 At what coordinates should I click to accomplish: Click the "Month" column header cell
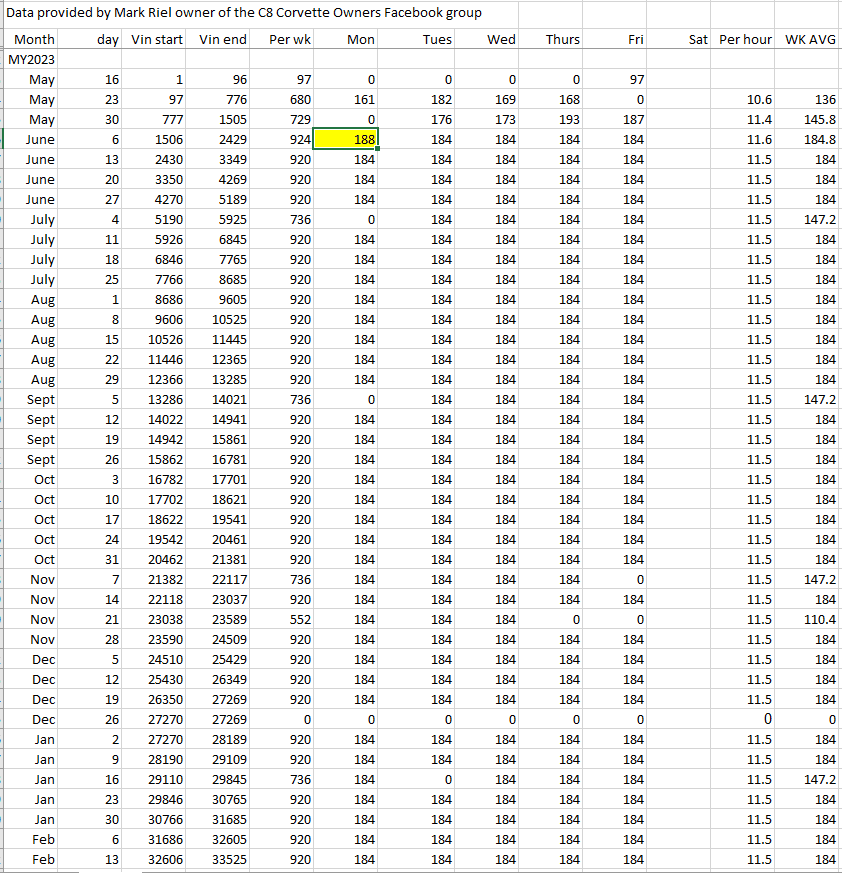(33, 40)
